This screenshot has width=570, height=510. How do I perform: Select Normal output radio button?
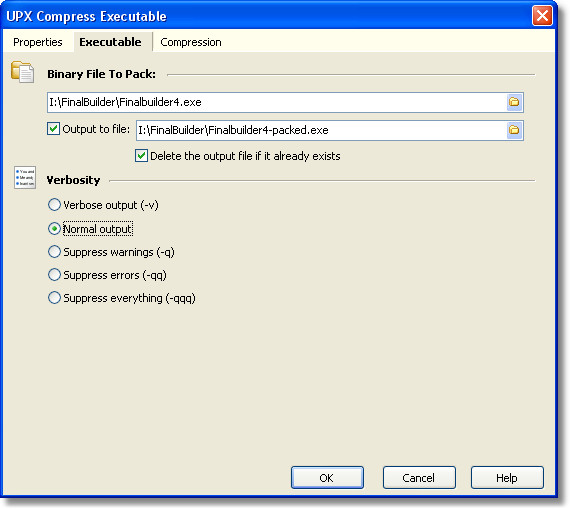[54, 229]
